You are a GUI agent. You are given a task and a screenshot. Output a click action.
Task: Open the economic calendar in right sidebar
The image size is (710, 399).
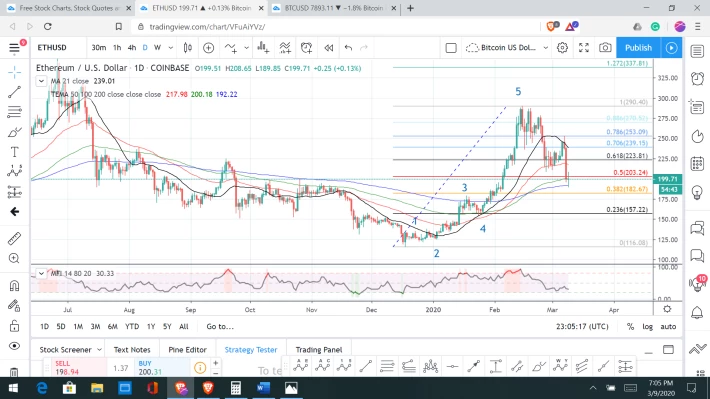tap(697, 163)
